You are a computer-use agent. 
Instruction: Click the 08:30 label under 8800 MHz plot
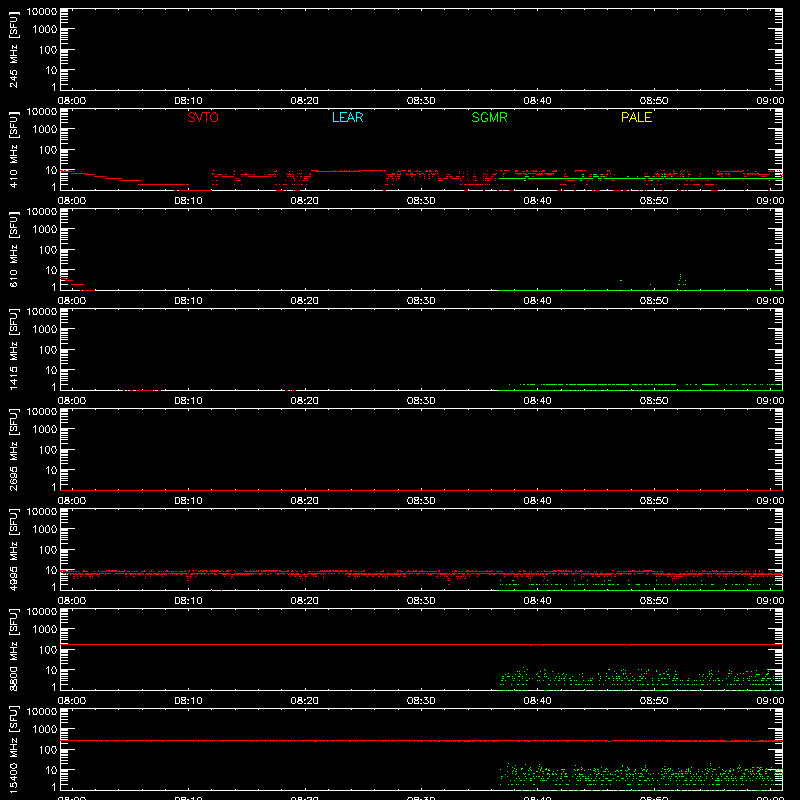(x=421, y=701)
